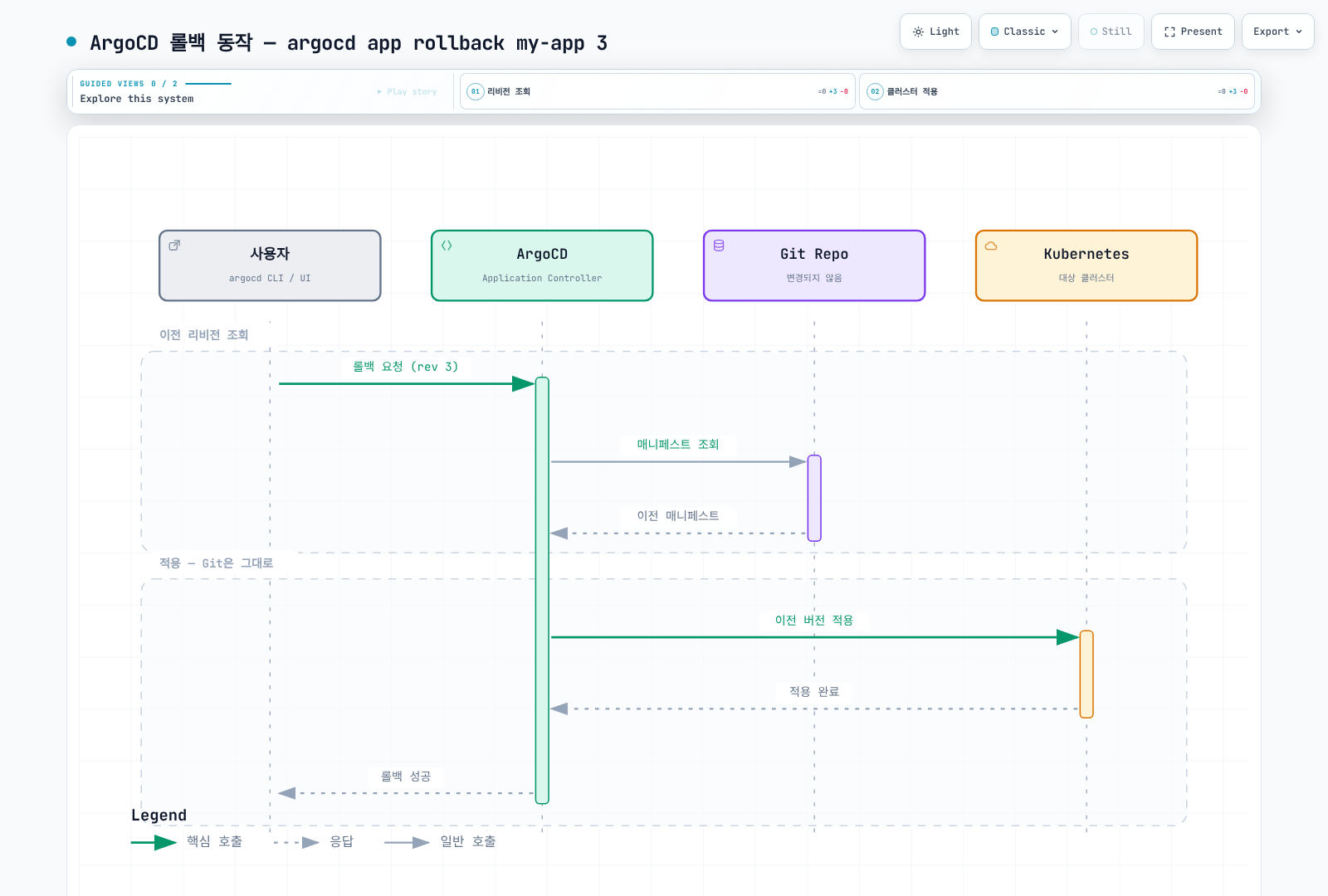Click the 적용 완료 response label

click(x=814, y=692)
